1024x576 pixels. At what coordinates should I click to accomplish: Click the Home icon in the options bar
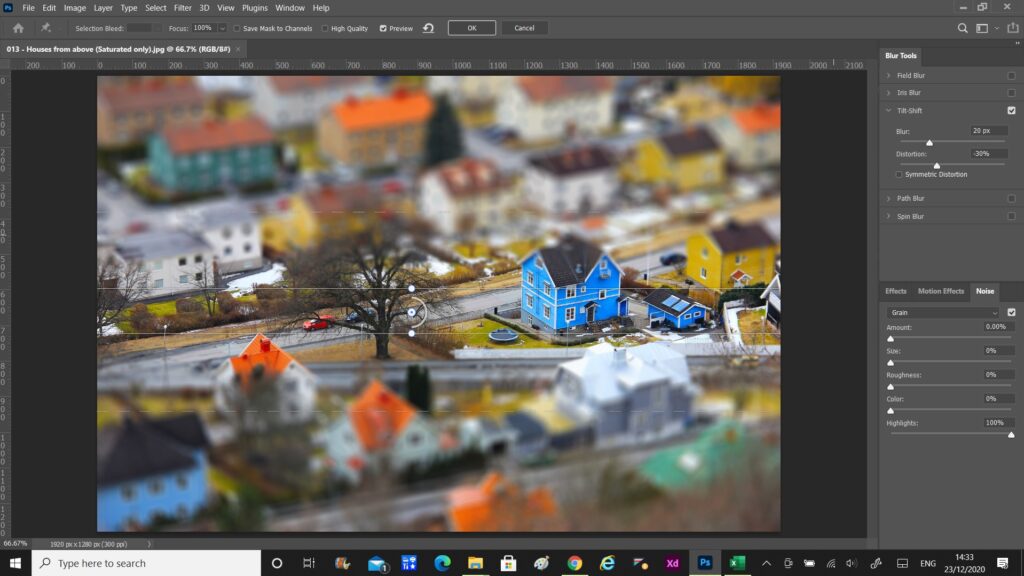click(19, 28)
